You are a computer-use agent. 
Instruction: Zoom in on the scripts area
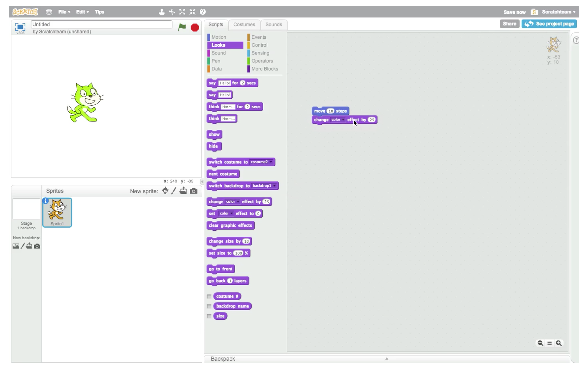pos(559,343)
